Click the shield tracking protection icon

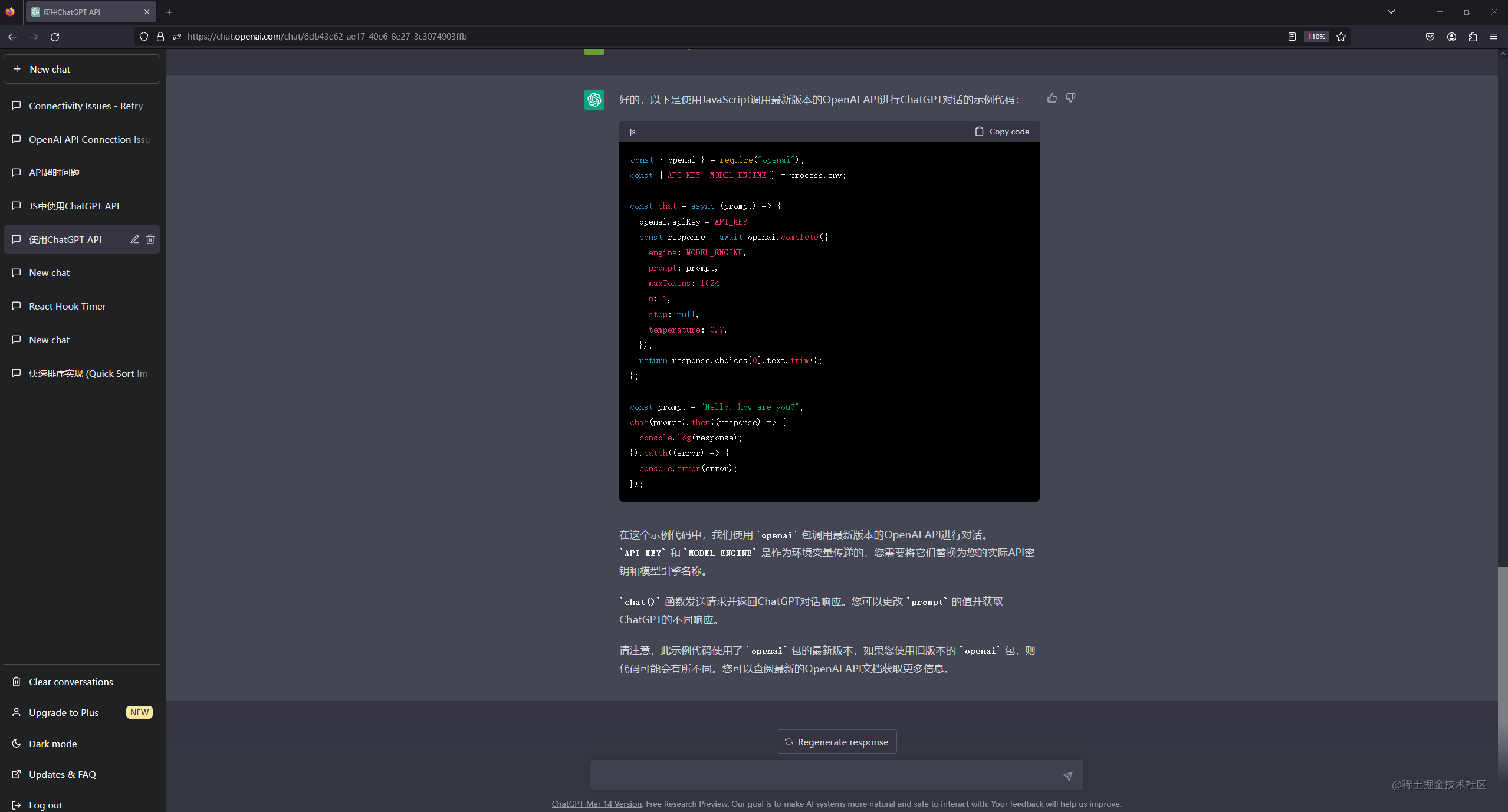coord(144,37)
